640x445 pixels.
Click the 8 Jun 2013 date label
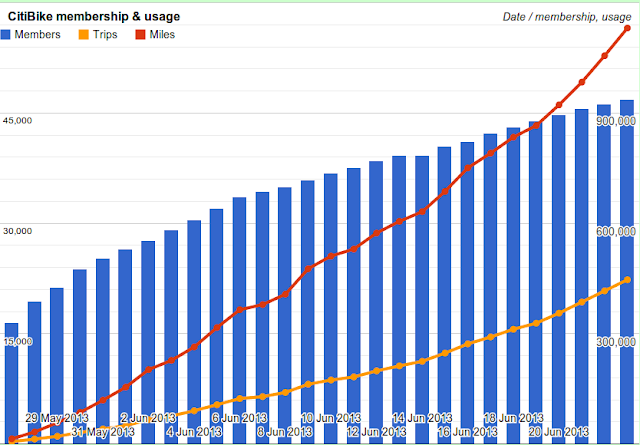click(x=285, y=432)
